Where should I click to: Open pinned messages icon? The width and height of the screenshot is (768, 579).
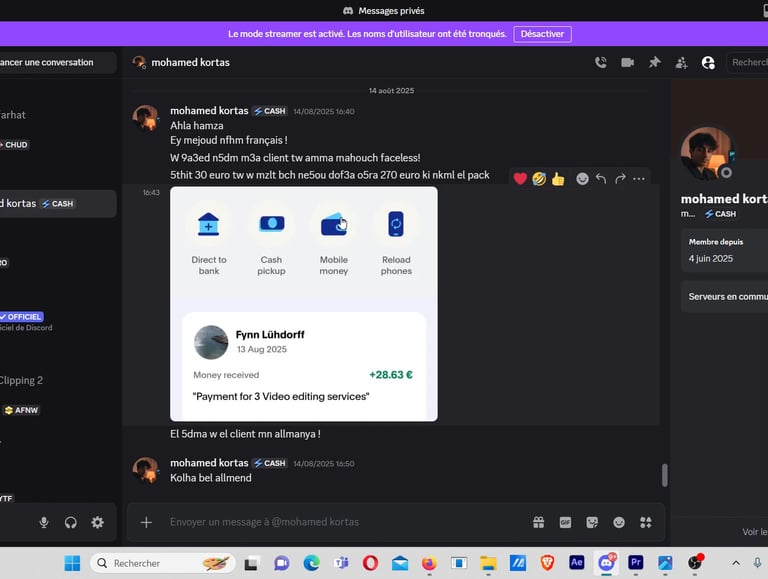[654, 62]
